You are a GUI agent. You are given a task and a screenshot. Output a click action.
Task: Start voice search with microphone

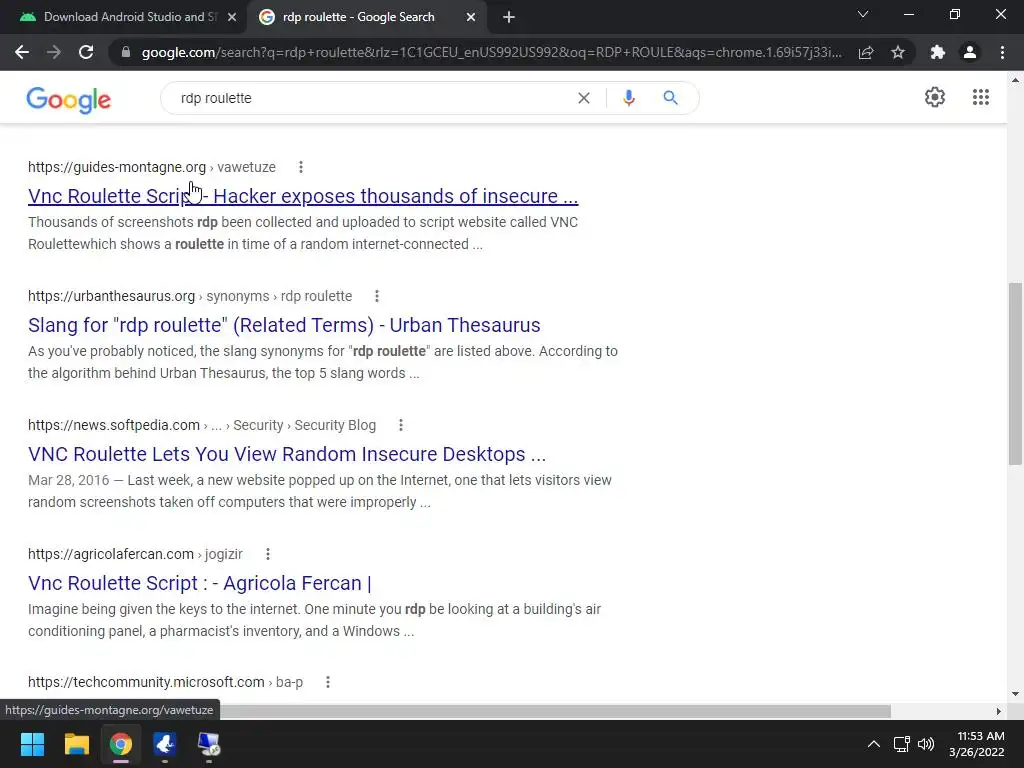coord(629,98)
